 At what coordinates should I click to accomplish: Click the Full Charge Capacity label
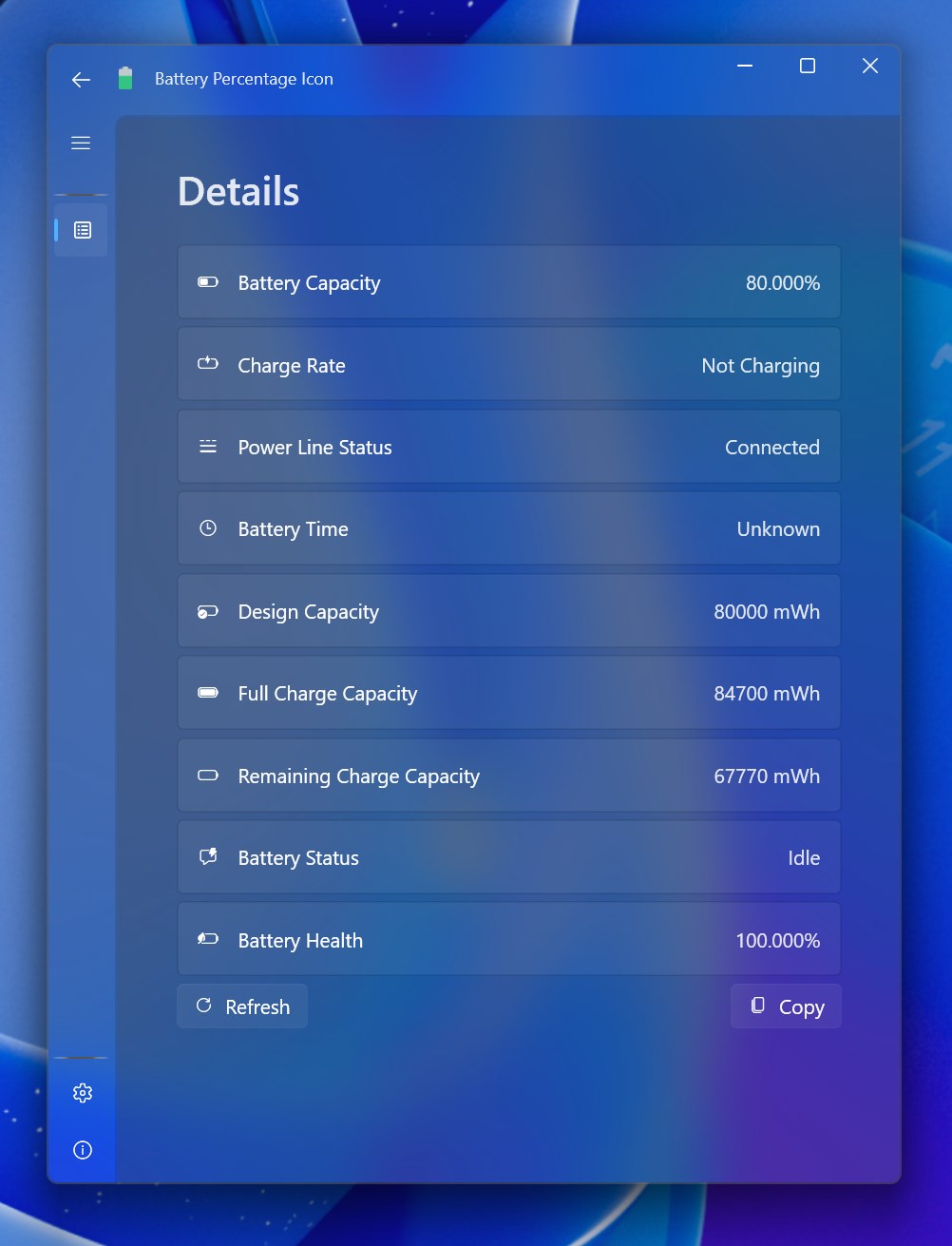coord(328,694)
